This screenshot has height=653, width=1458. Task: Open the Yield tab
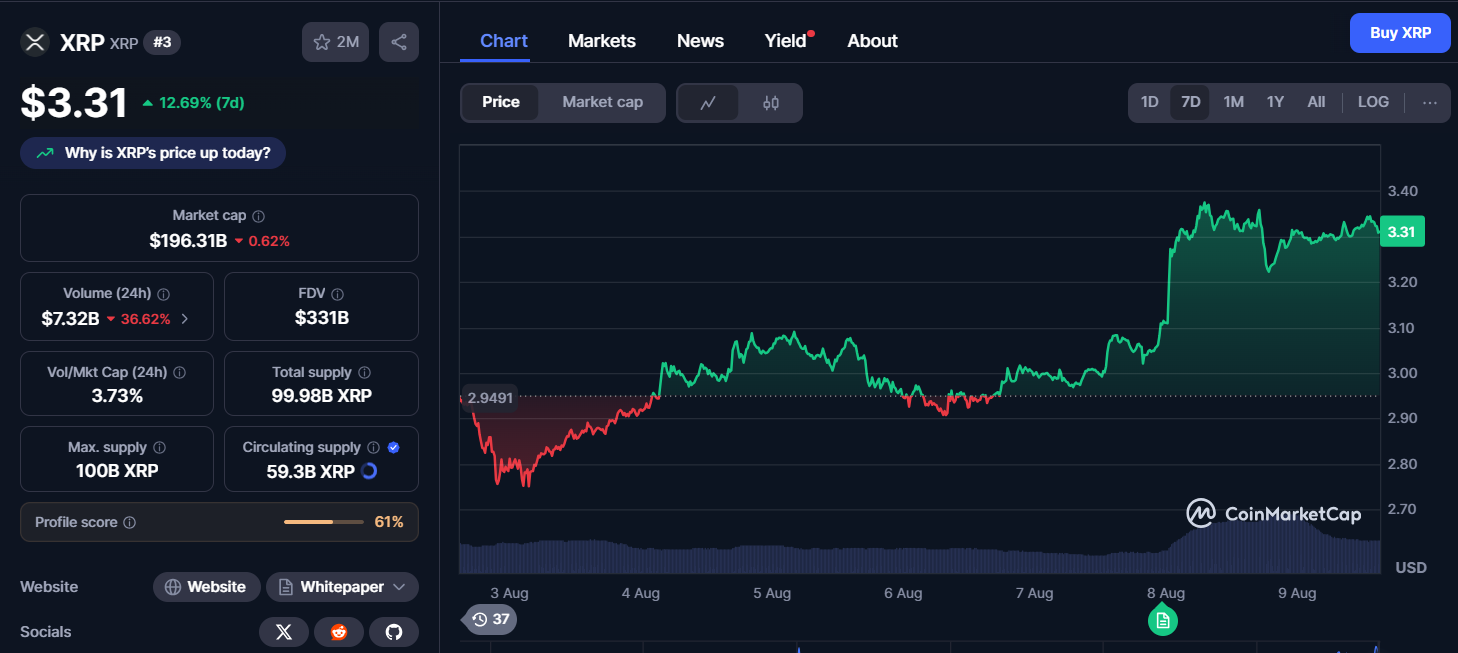(786, 41)
